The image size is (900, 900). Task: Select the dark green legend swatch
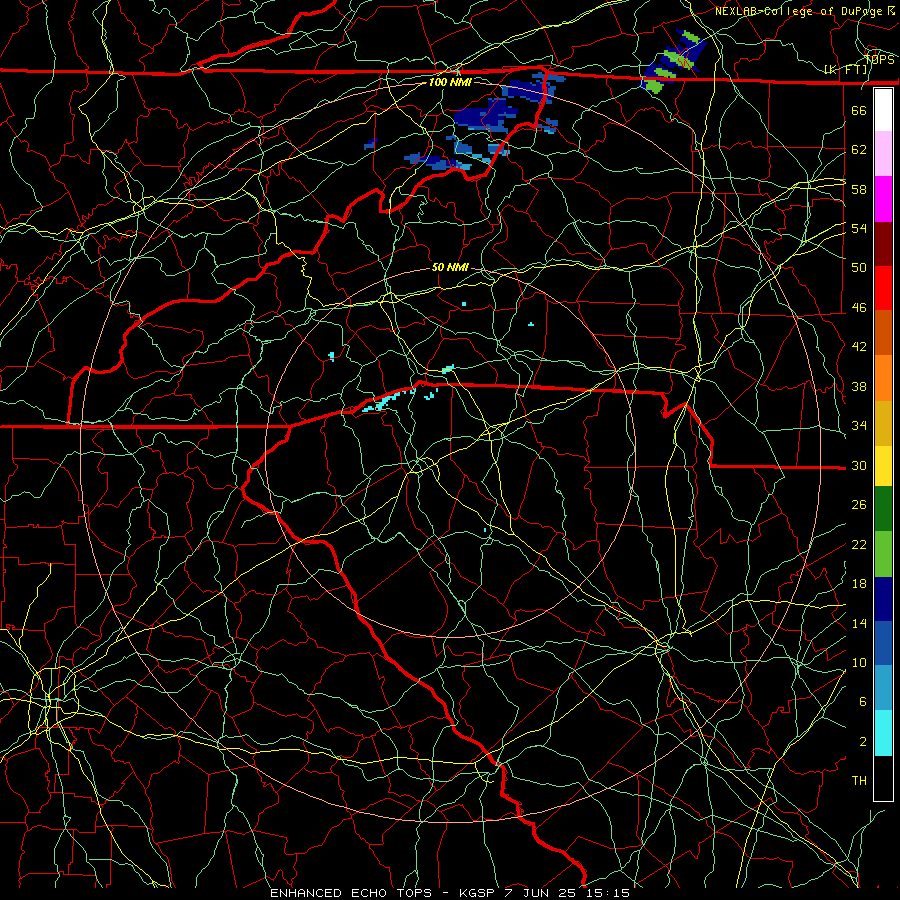click(883, 509)
